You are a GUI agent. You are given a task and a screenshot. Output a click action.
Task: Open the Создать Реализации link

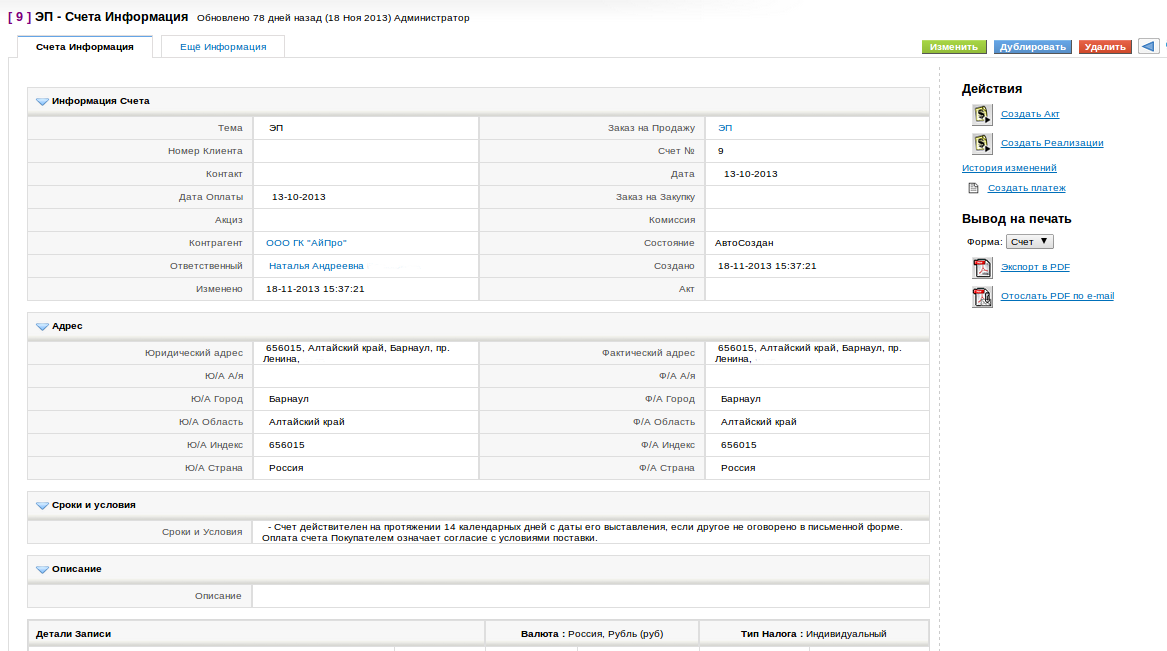[x=1052, y=143]
